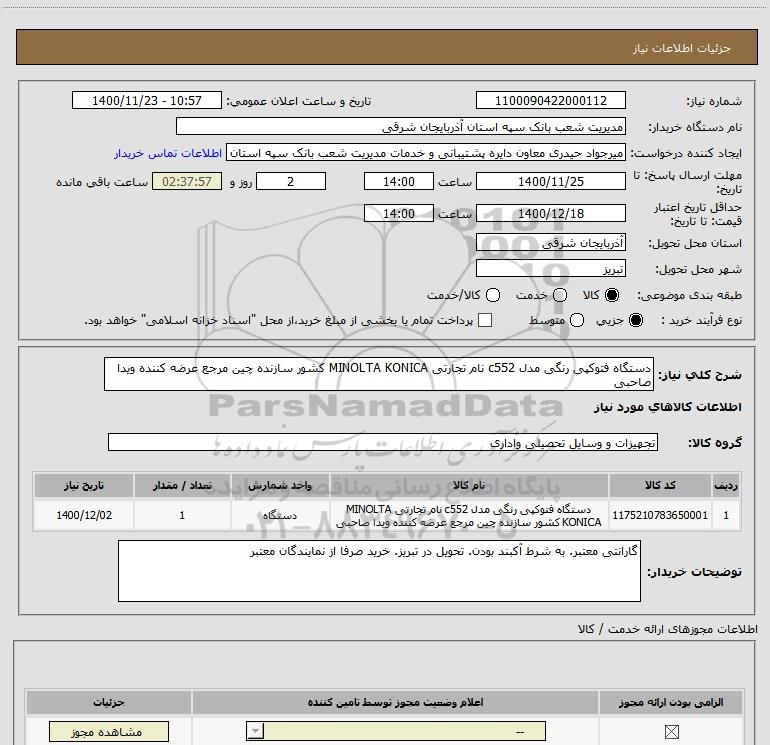Click delivery province field آذربایجان شرقی

pyautogui.click(x=550, y=243)
